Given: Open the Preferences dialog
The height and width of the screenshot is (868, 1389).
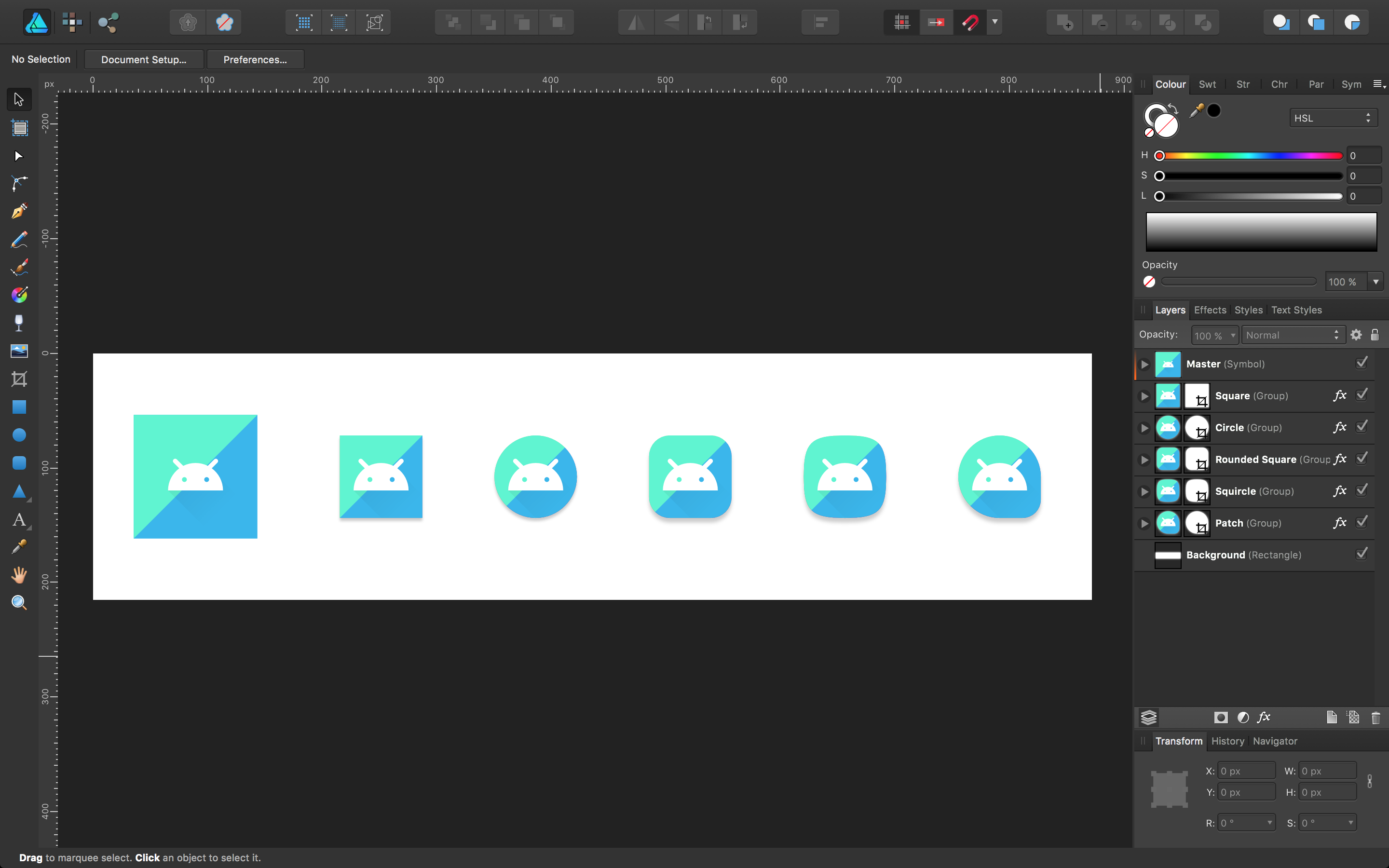Looking at the screenshot, I should point(256,59).
